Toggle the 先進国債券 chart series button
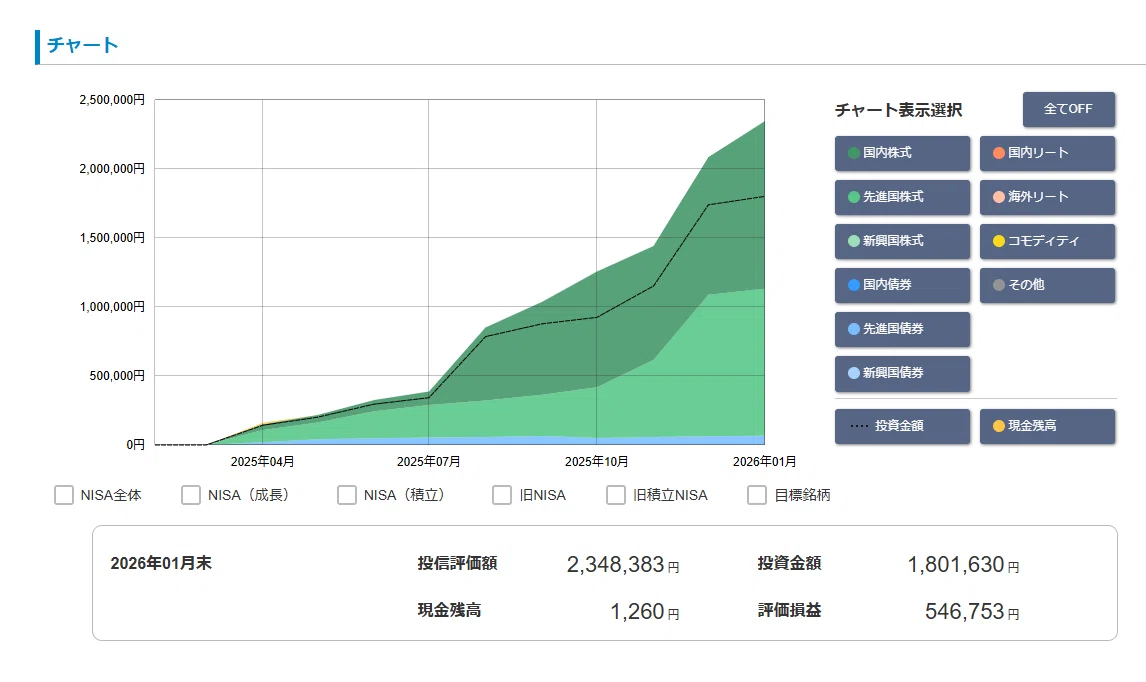This screenshot has width=1146, height=682. coord(902,329)
